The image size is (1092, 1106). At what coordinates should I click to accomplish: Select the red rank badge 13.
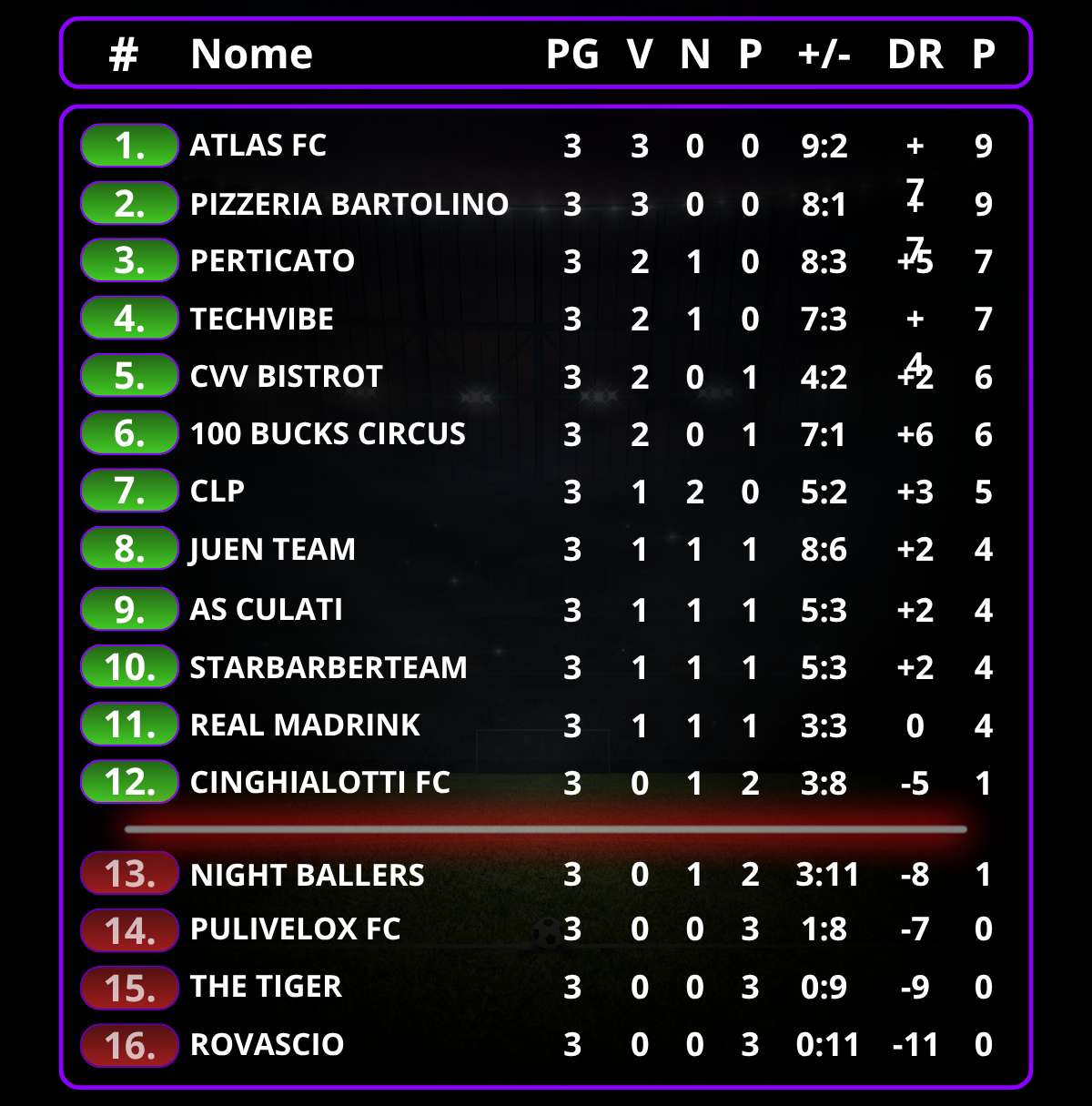129,874
